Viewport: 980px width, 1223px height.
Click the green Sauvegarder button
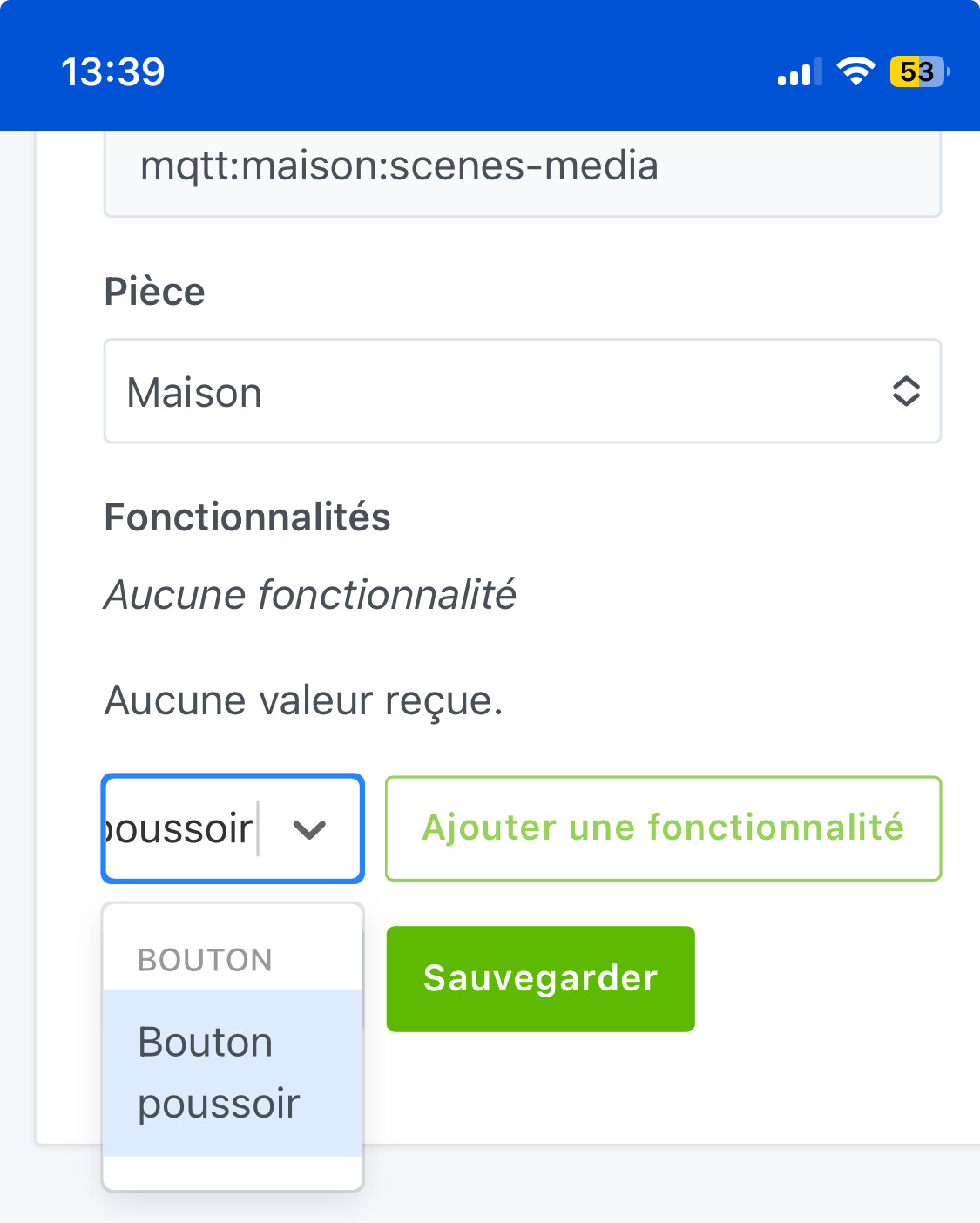point(540,979)
